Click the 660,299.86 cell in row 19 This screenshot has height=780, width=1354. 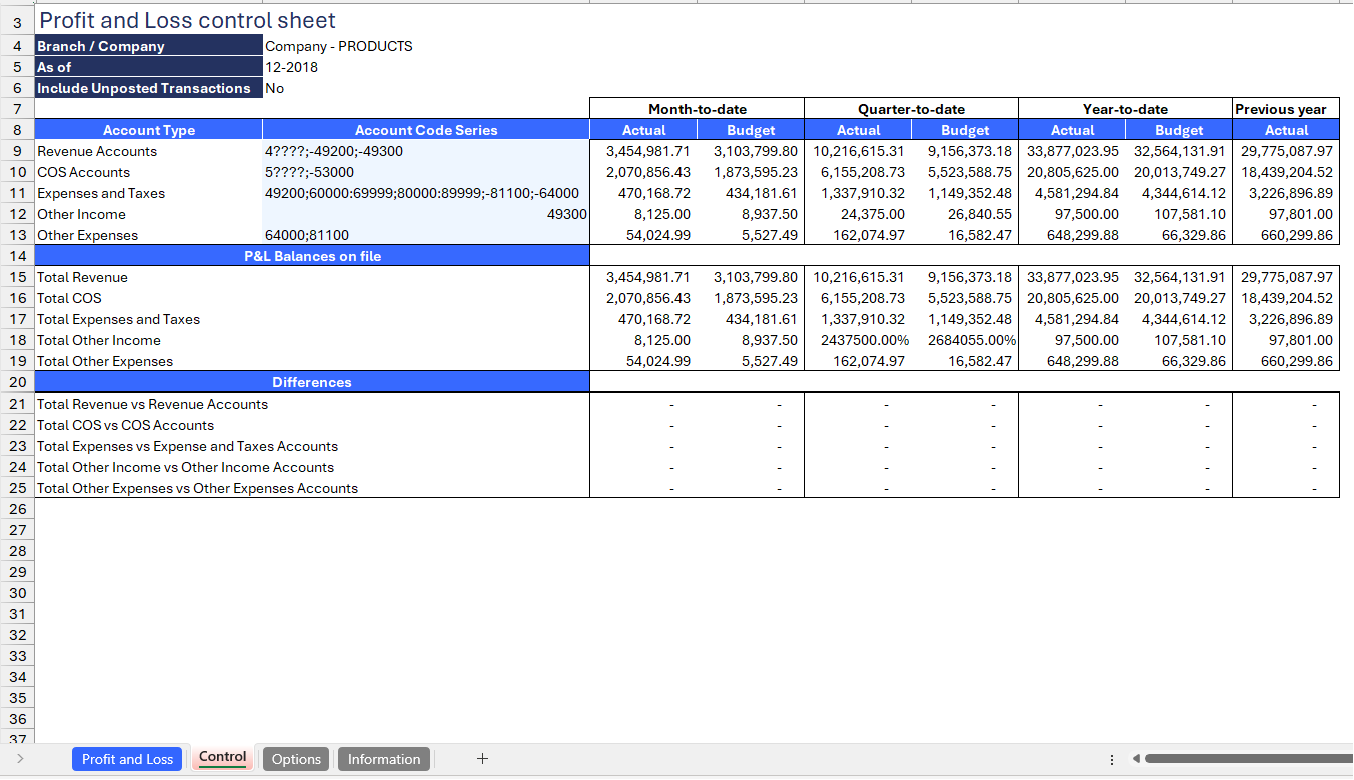pyautogui.click(x=1286, y=361)
